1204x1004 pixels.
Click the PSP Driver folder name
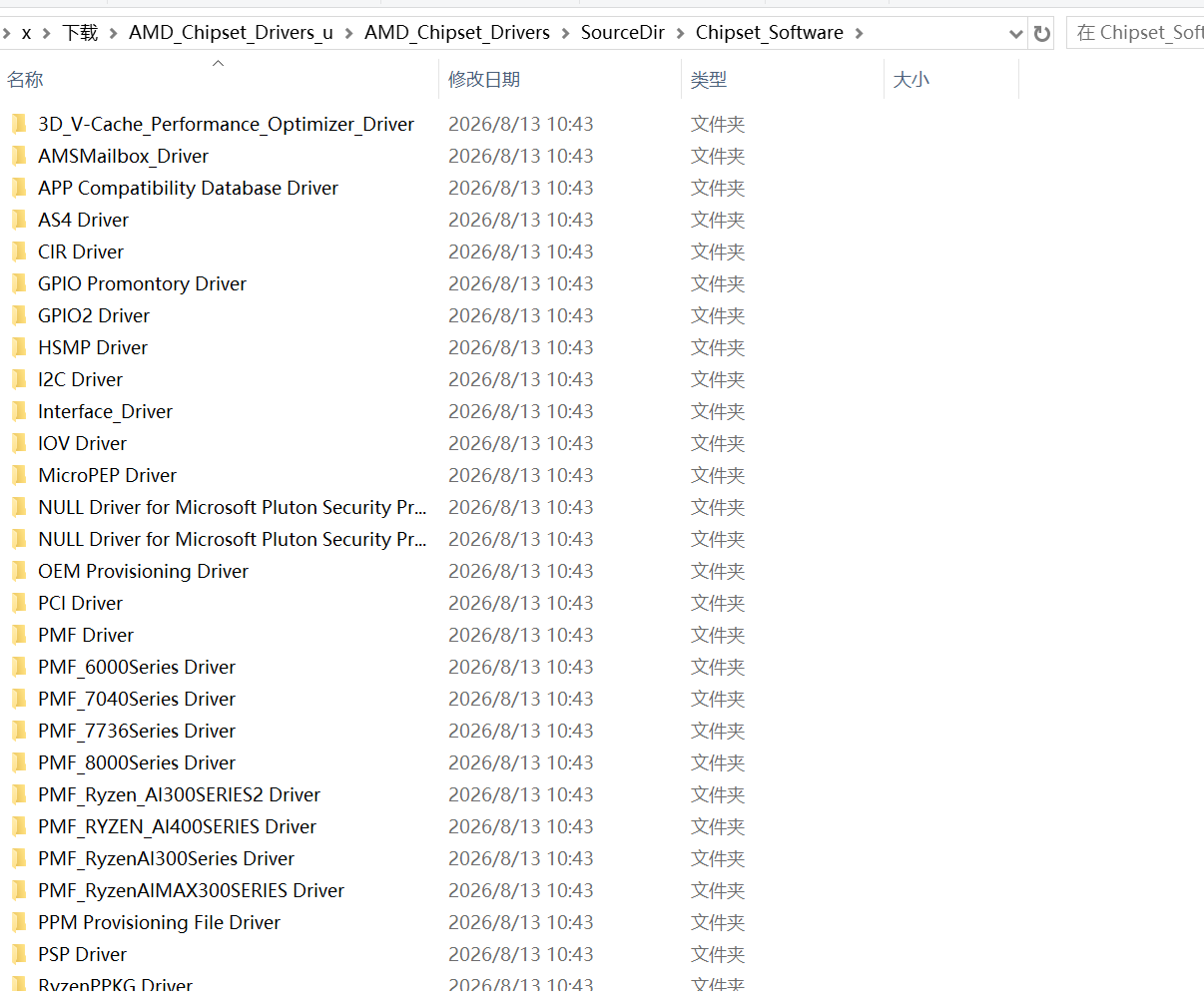pyautogui.click(x=82, y=954)
